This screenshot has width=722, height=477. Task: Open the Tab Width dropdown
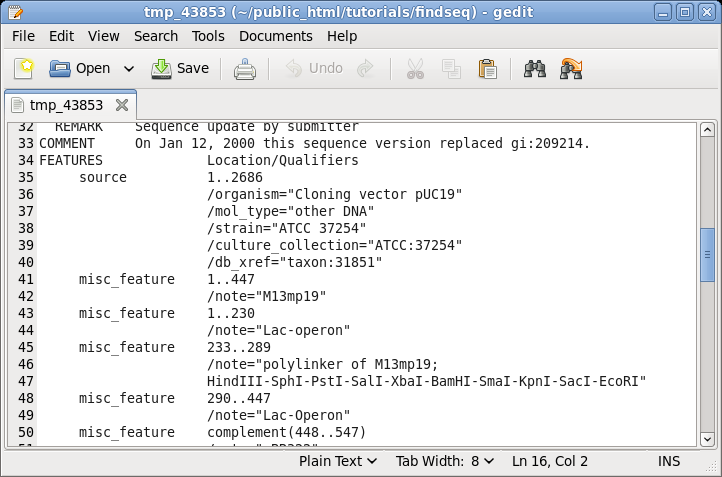pos(445,461)
